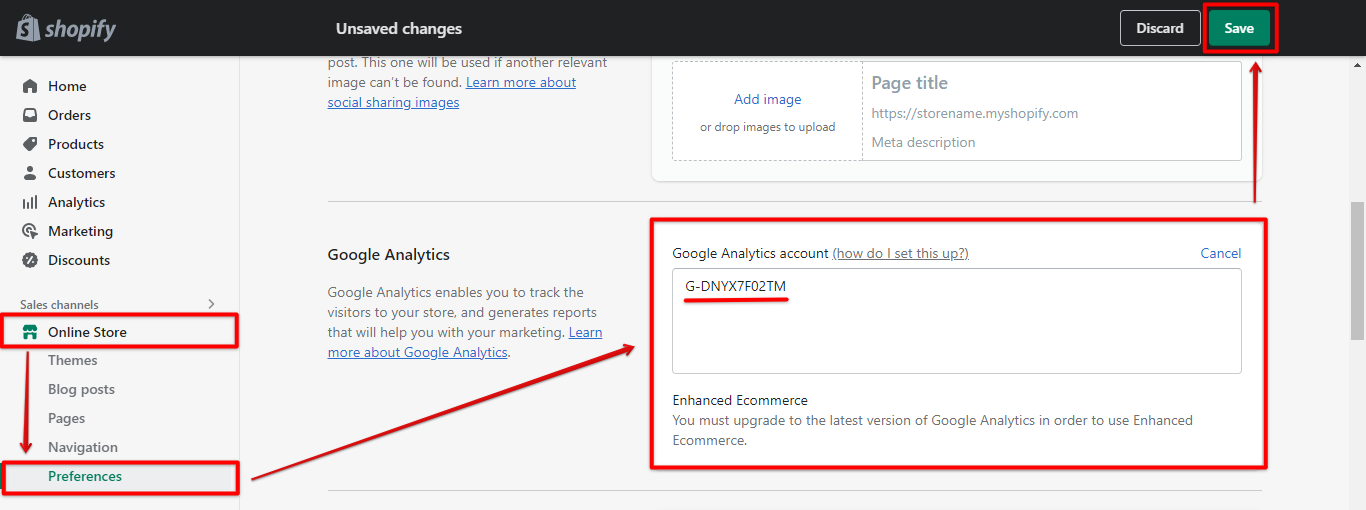This screenshot has height=510, width=1366.
Task: Click the Marketing target icon
Action: pos(30,231)
